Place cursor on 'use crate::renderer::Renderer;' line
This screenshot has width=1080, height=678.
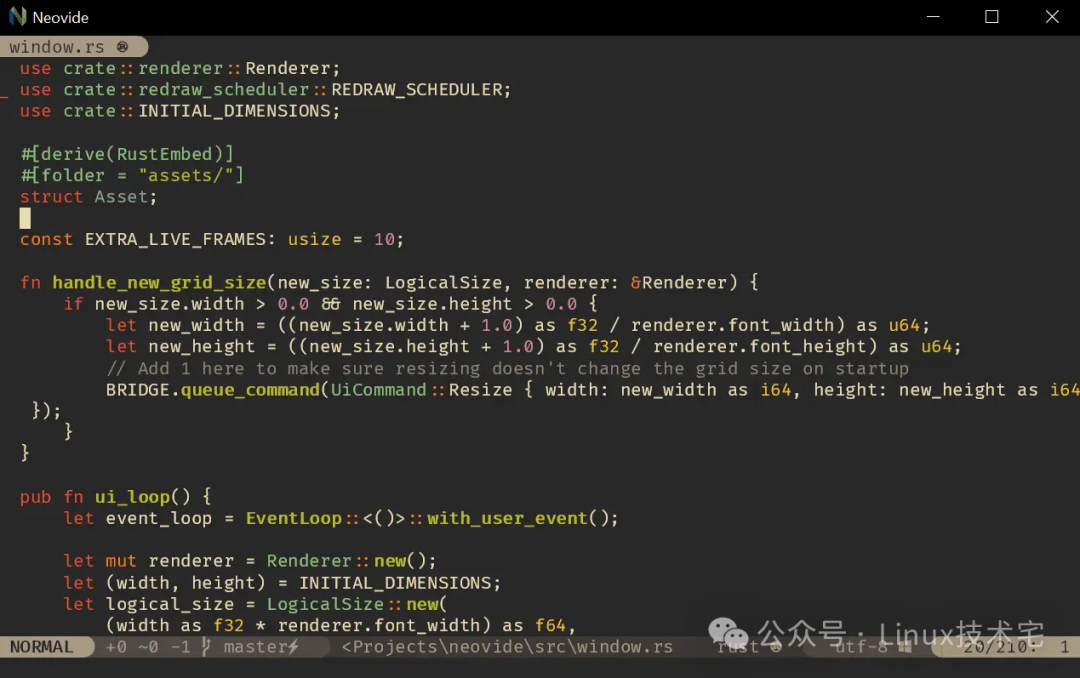pos(180,68)
